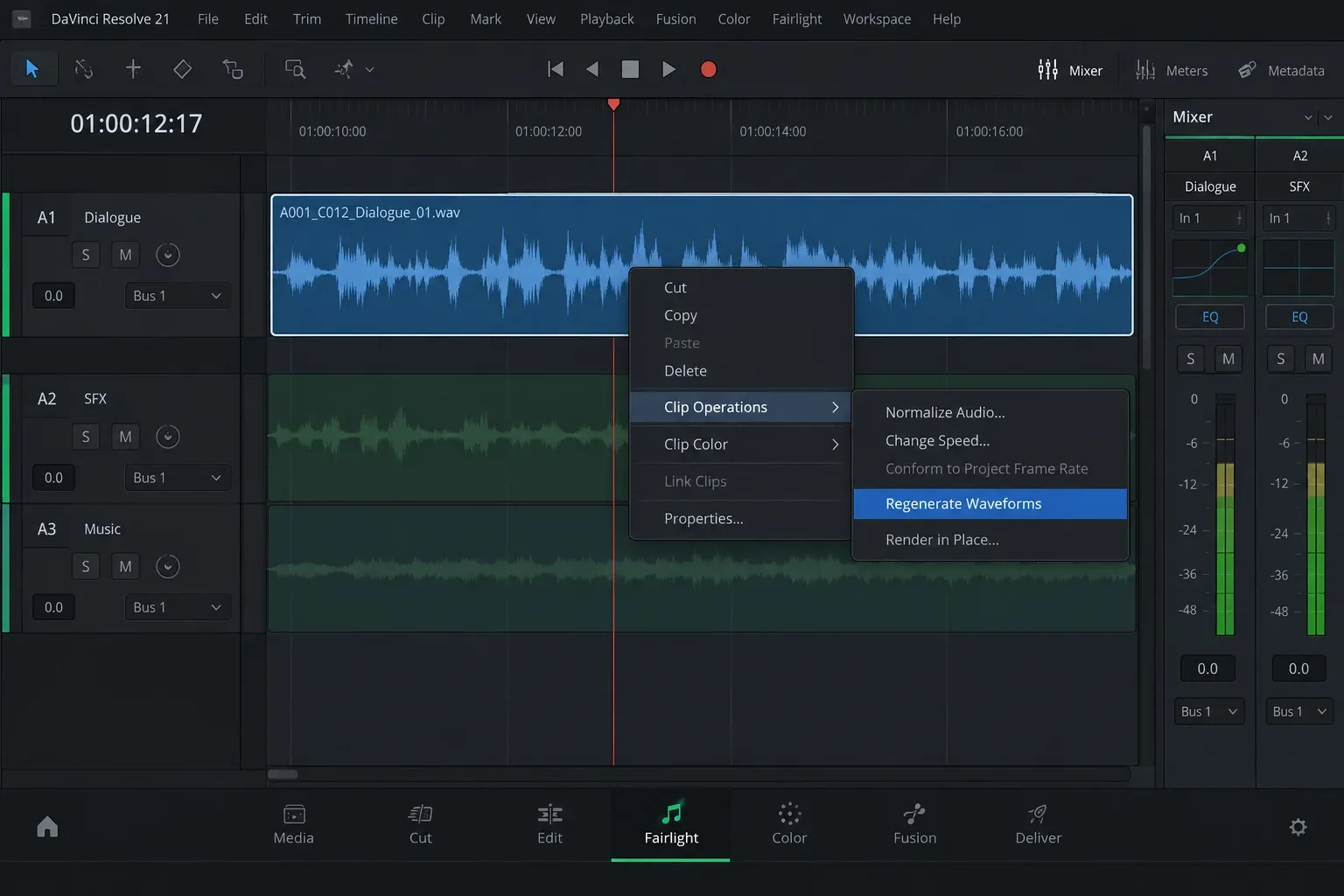Arm record on A2 SFX track

coord(168,437)
